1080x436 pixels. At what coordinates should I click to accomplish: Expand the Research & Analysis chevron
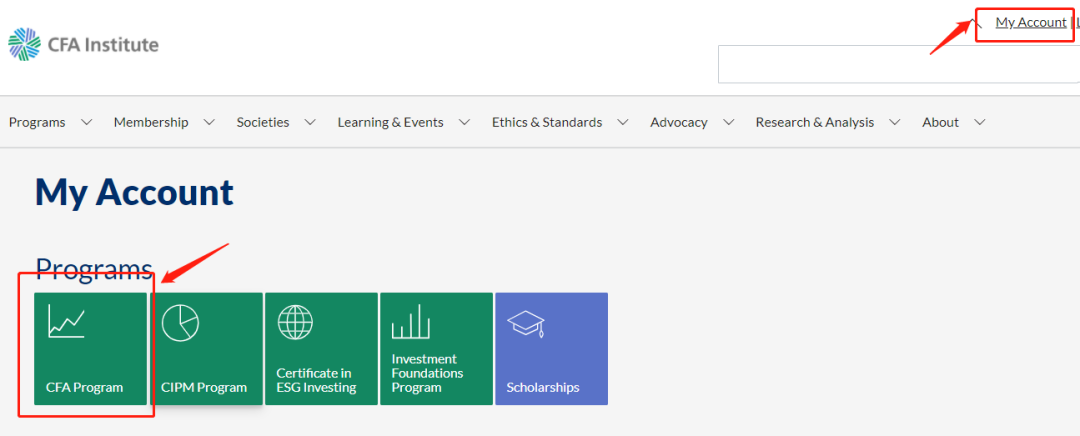895,123
